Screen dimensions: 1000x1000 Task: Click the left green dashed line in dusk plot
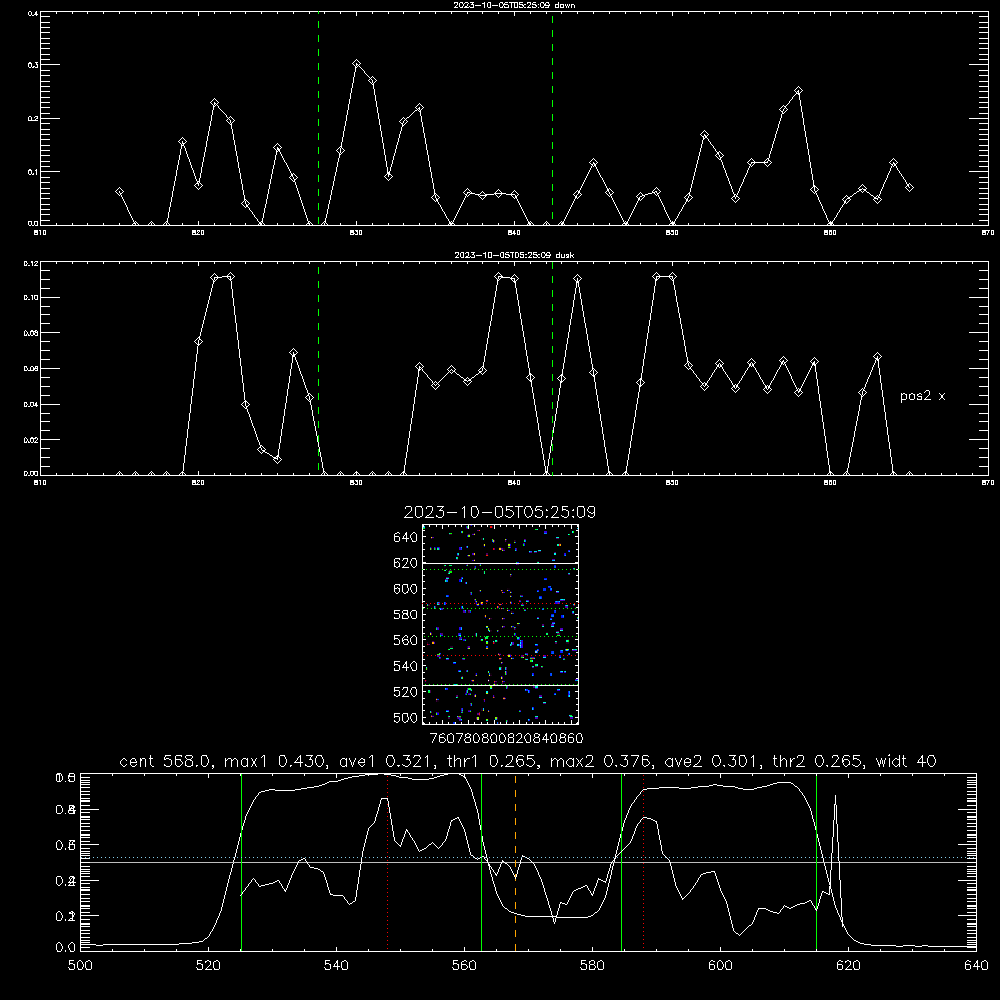pos(318,369)
